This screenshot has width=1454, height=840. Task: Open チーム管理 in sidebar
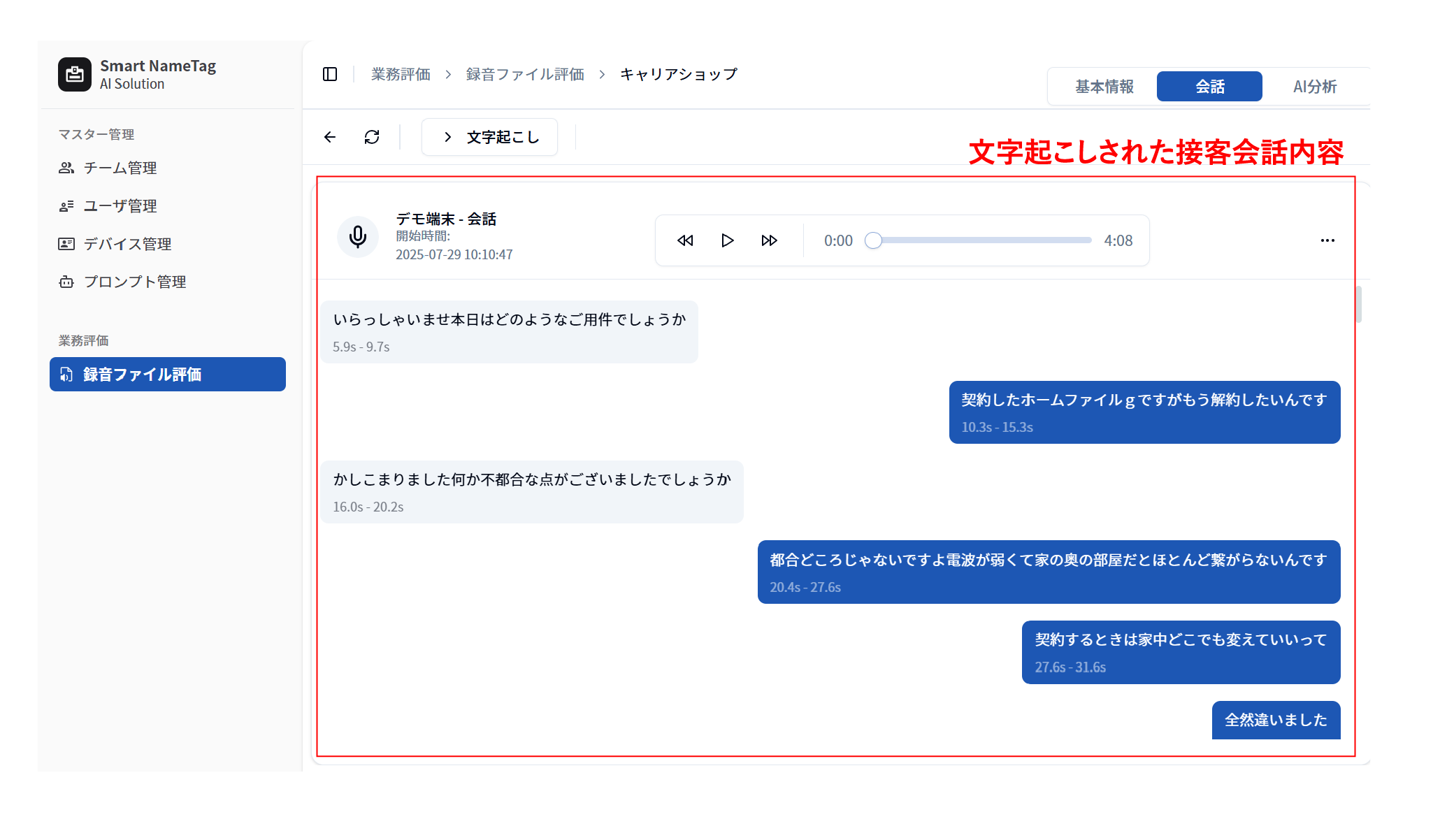coord(120,168)
